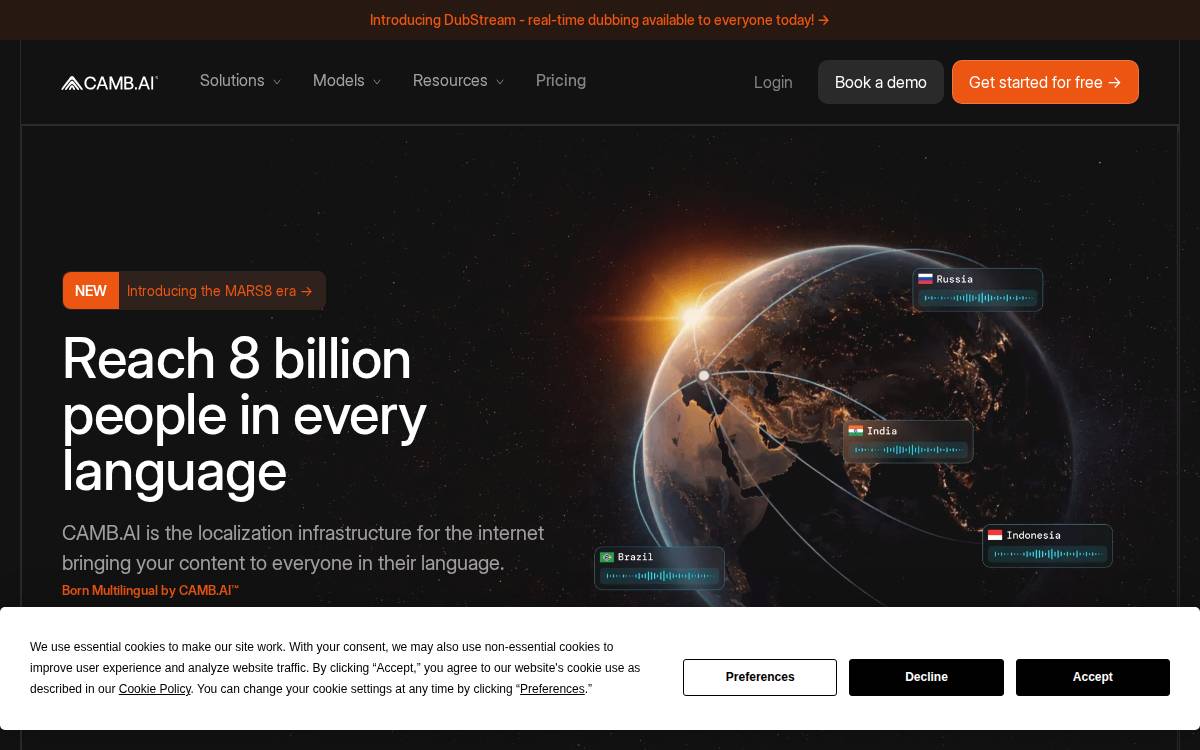
Task: Open cookie Preferences button
Action: pyautogui.click(x=760, y=677)
